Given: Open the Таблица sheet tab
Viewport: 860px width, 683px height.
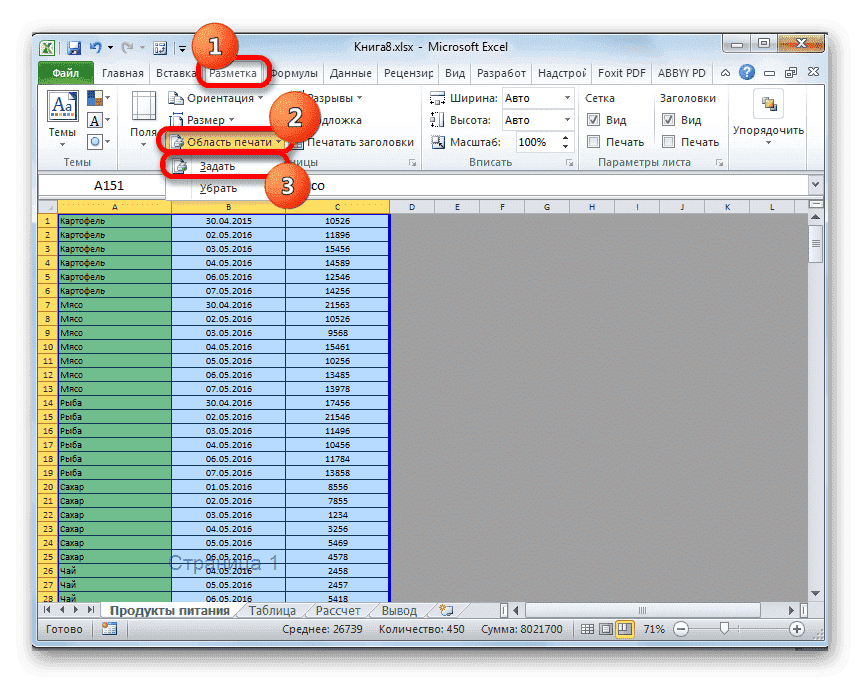Looking at the screenshot, I should pos(271,609).
